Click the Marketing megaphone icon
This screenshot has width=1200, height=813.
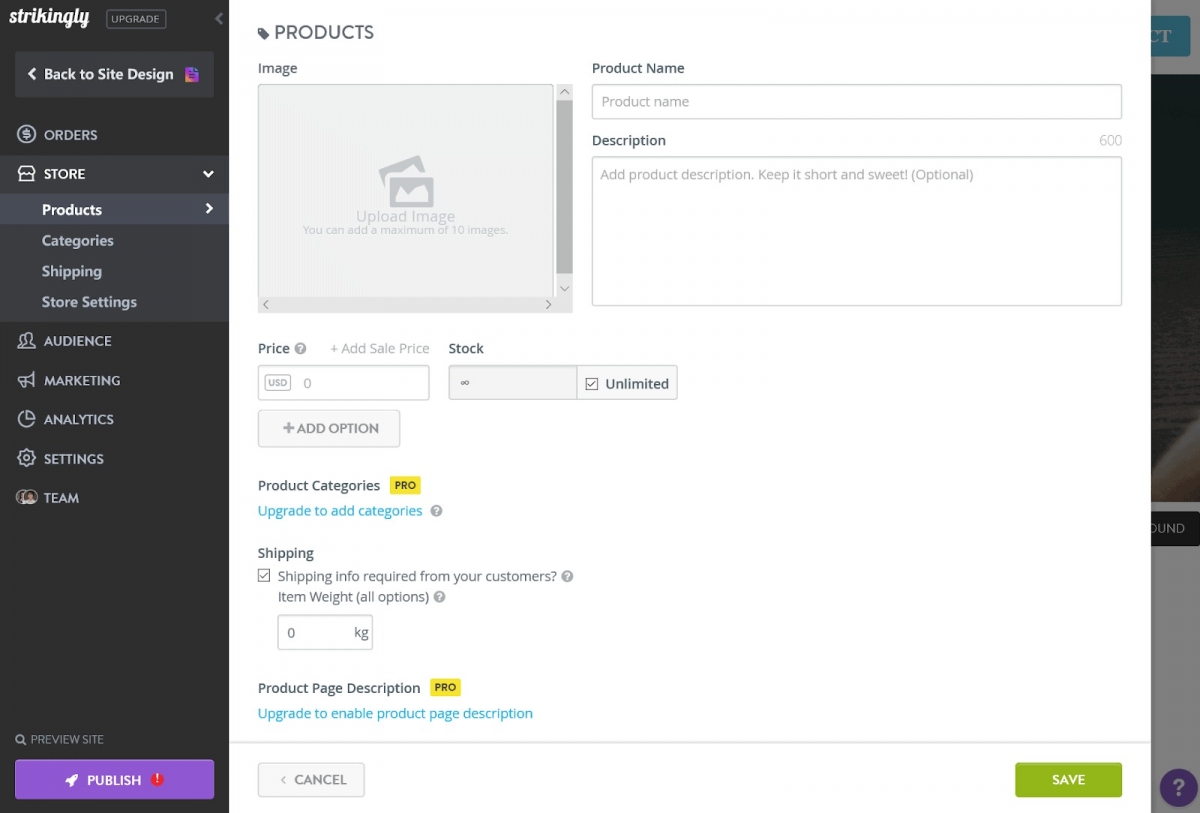(x=26, y=381)
